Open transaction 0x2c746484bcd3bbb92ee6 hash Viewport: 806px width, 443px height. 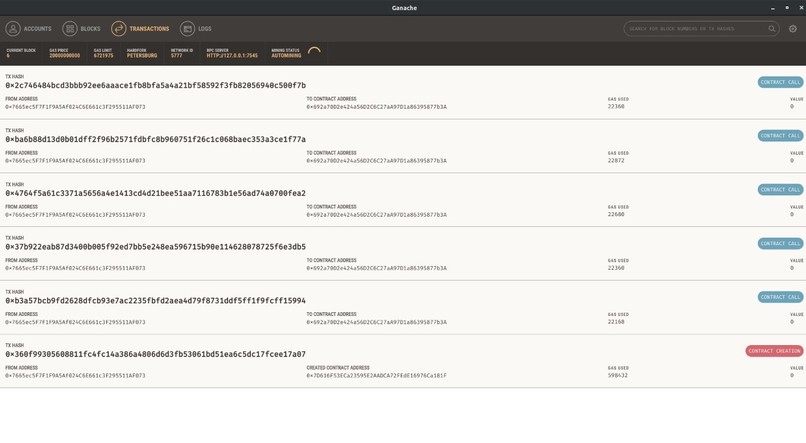coord(155,85)
